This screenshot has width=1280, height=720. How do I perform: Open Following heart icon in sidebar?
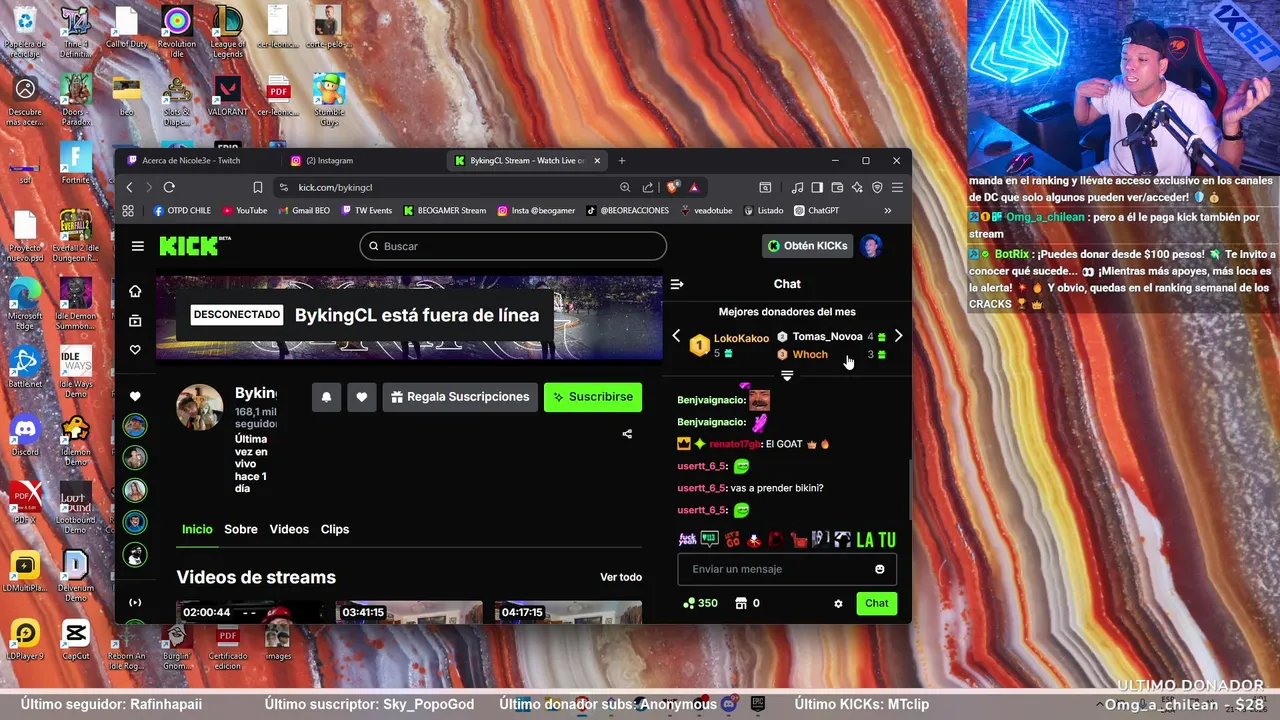[135, 350]
